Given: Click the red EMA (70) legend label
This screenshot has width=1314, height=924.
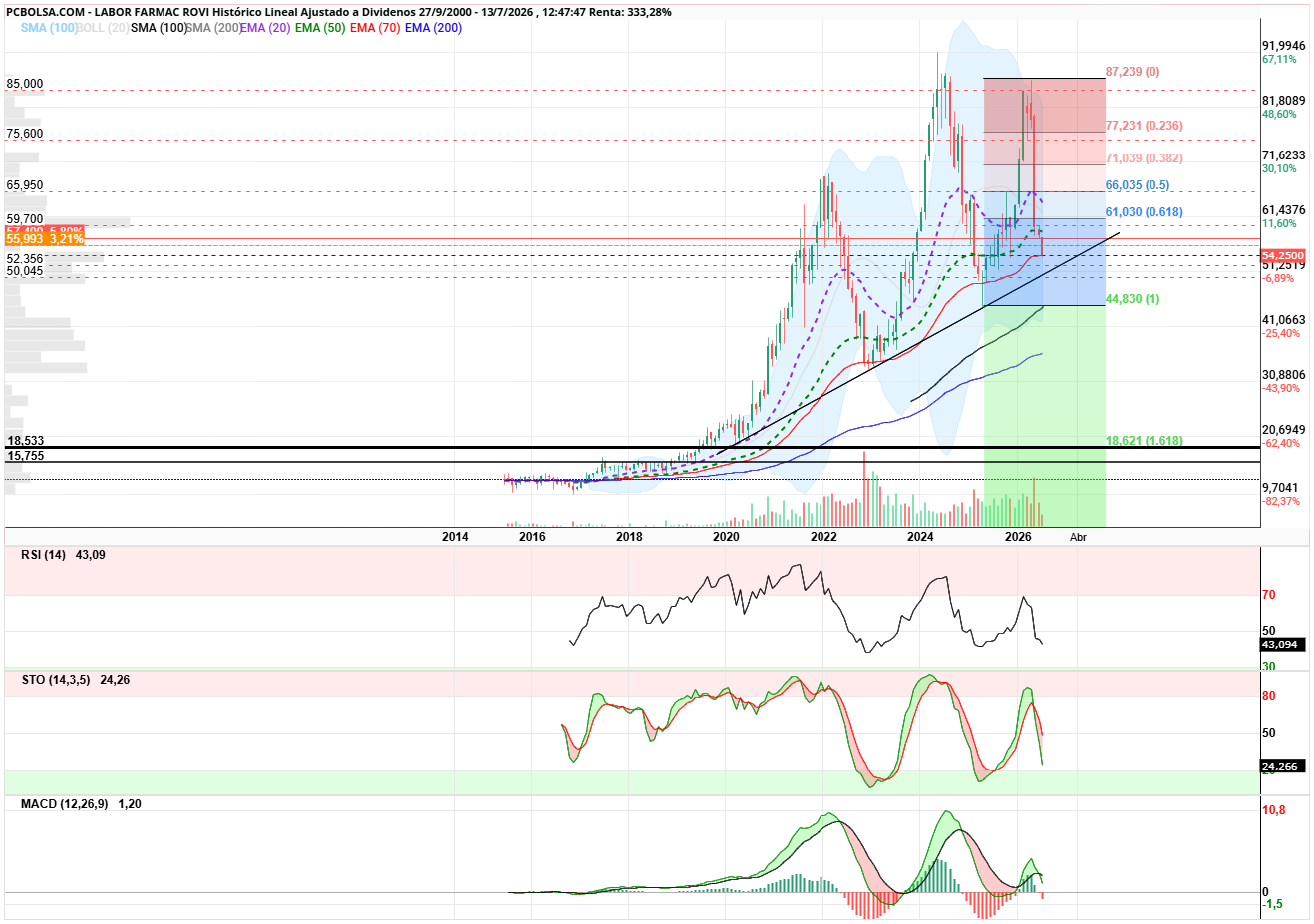Looking at the screenshot, I should tap(375, 28).
